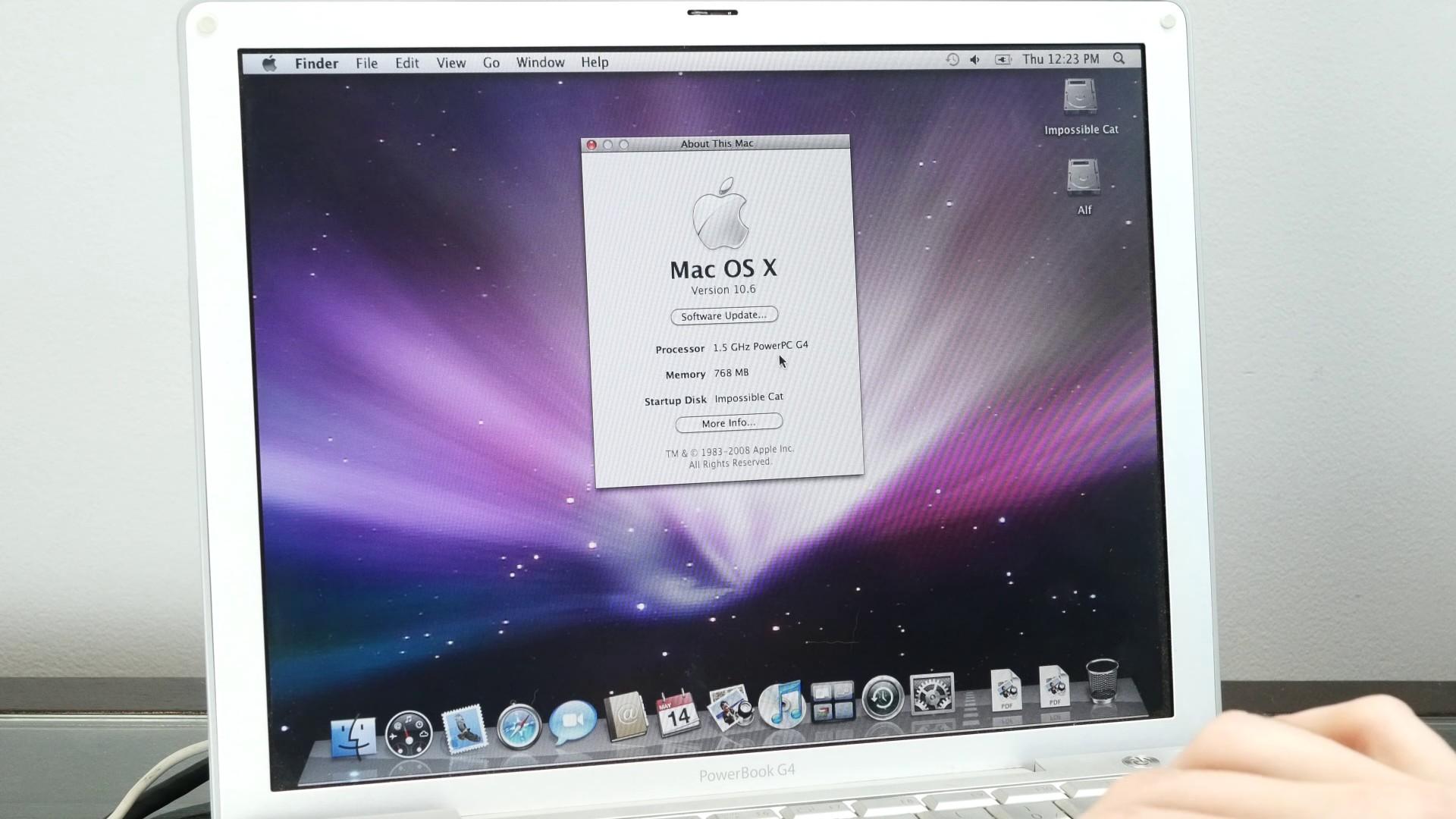Open the volume control in menu bar

975,59
